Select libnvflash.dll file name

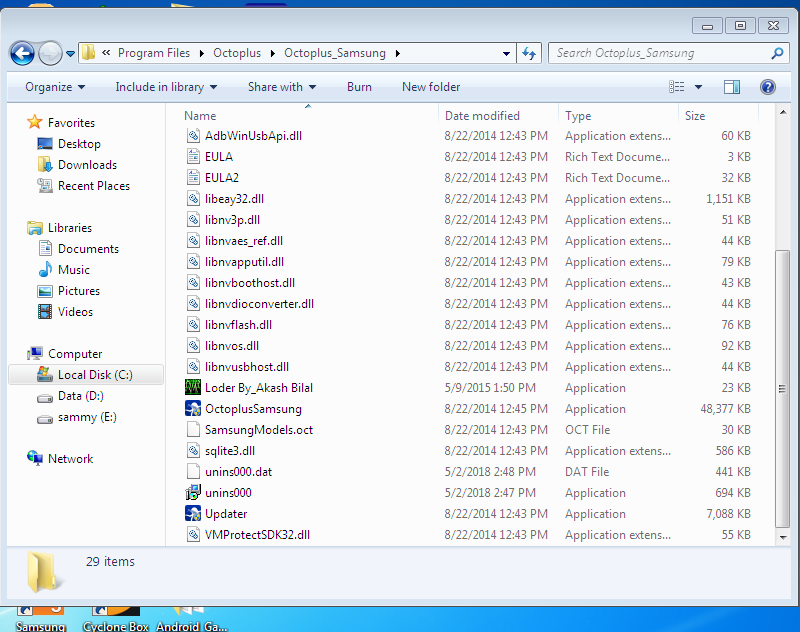click(238, 325)
